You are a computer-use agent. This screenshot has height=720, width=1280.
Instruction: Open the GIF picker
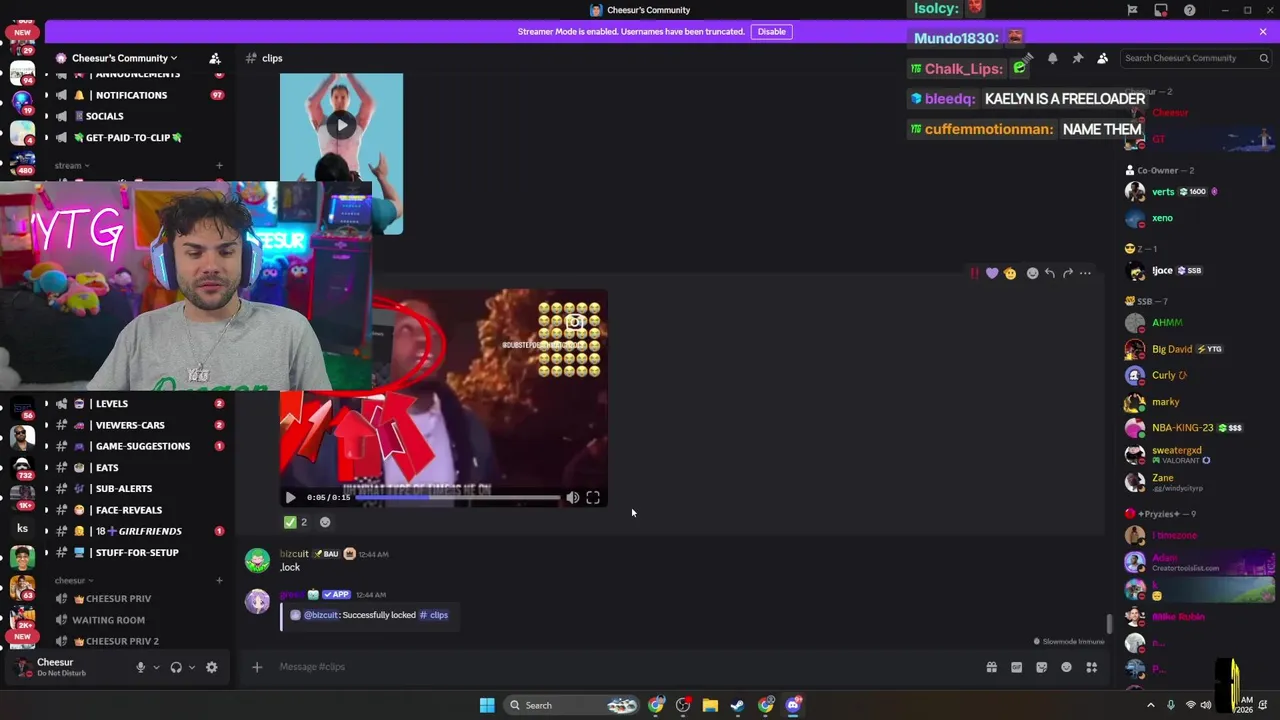(1016, 667)
